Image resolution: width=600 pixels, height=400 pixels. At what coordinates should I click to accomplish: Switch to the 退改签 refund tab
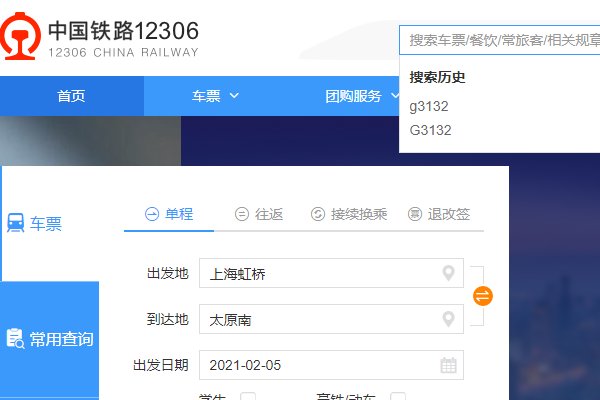pyautogui.click(x=439, y=214)
